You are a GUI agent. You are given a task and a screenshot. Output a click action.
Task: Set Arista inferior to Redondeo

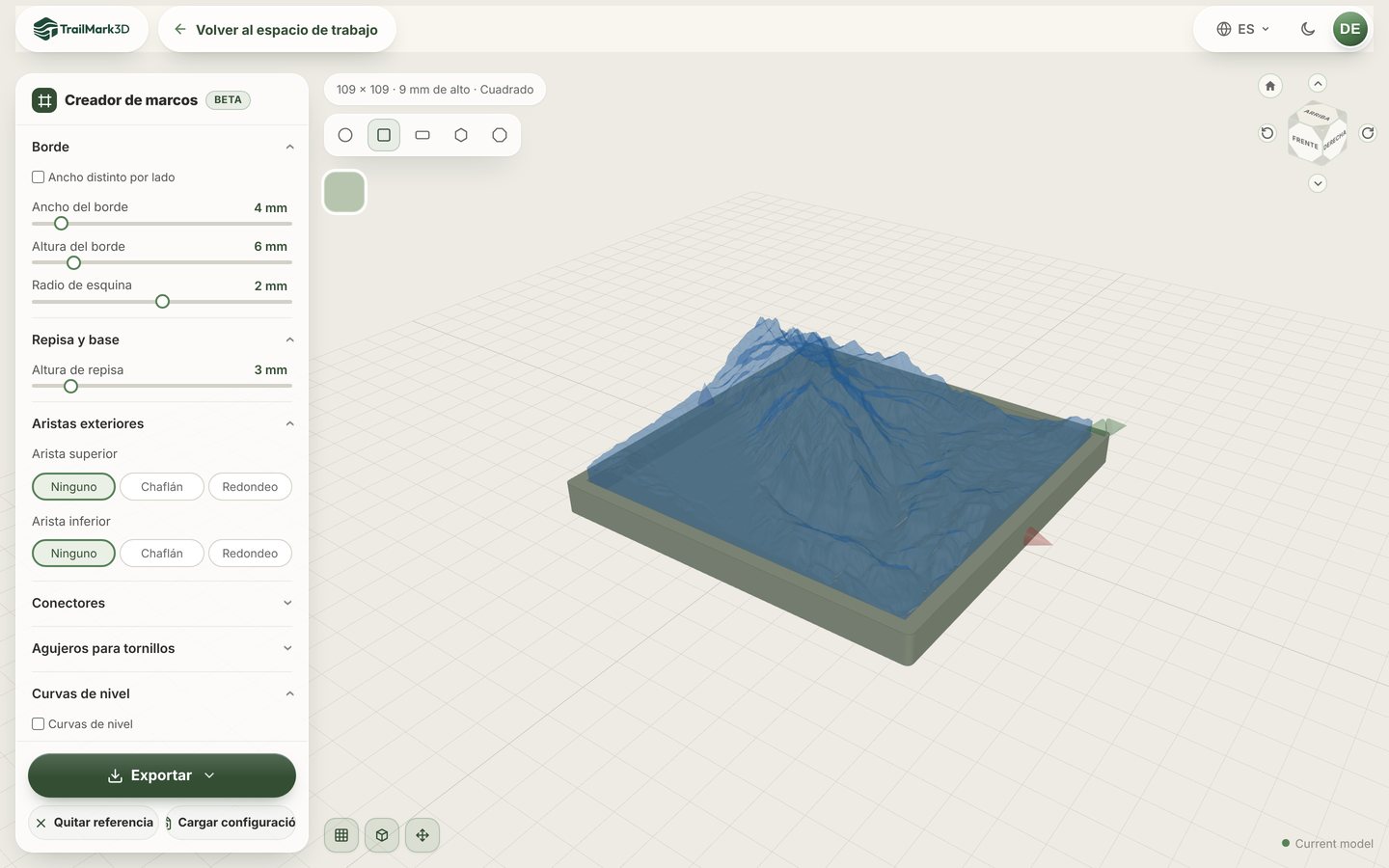[x=250, y=554]
